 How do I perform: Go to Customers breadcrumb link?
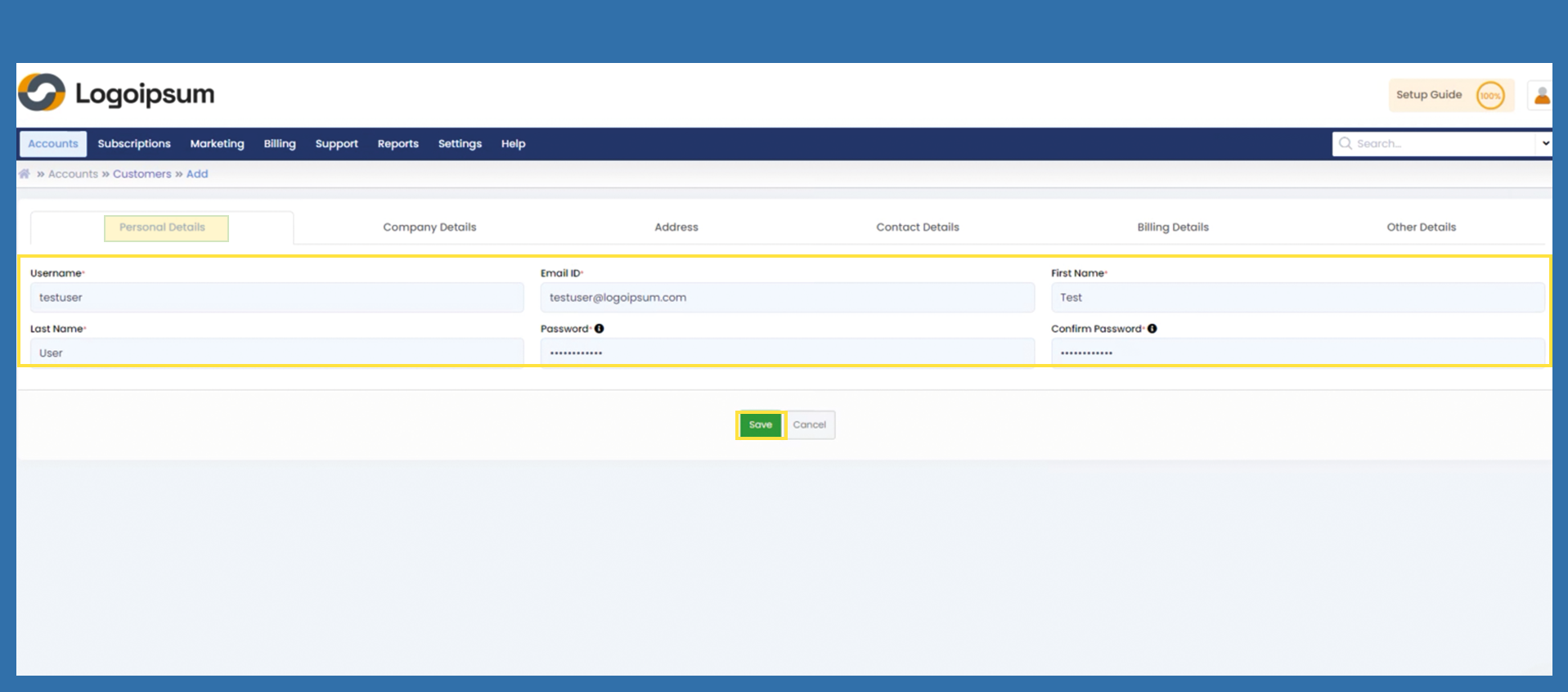pos(142,173)
